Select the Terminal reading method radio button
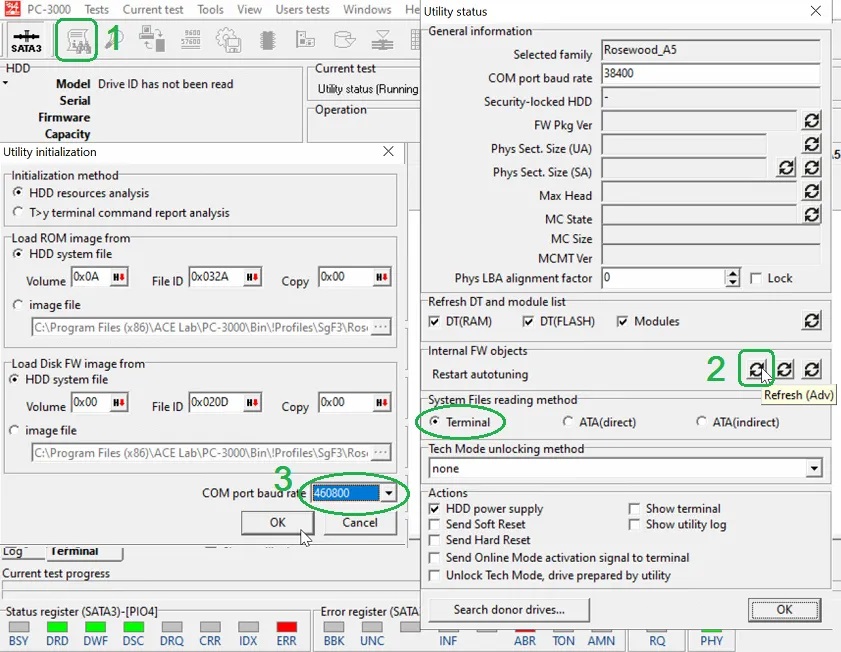The image size is (841, 652). (x=438, y=422)
